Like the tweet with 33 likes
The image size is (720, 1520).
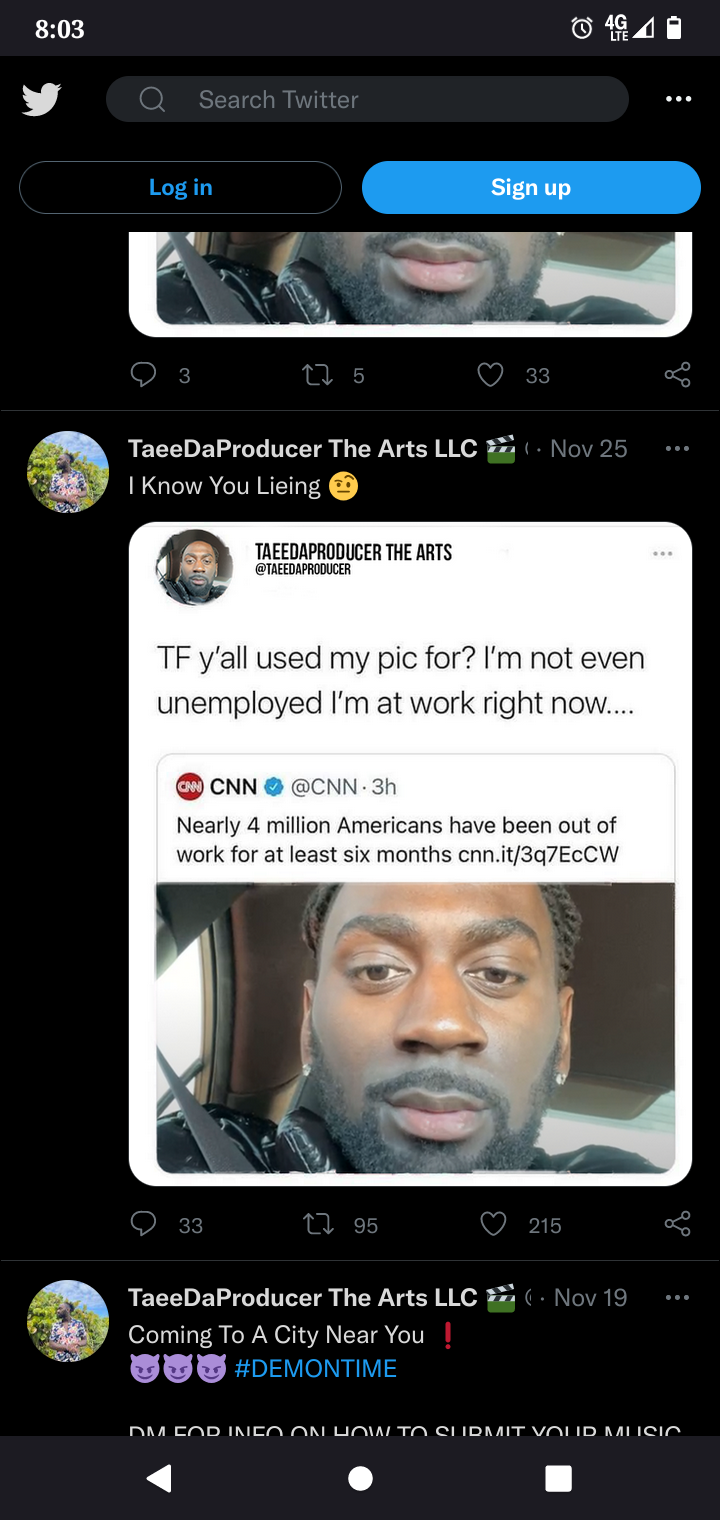pyautogui.click(x=490, y=375)
